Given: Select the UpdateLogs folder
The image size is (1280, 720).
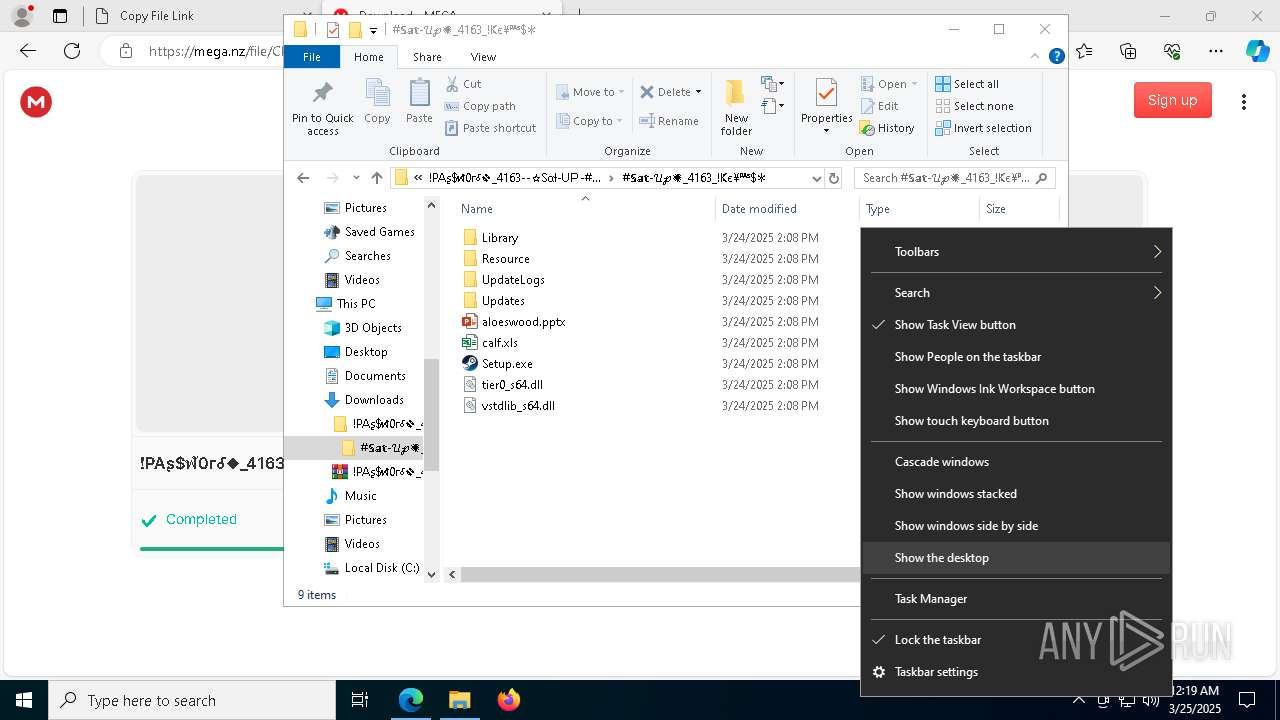Looking at the screenshot, I should (512, 280).
